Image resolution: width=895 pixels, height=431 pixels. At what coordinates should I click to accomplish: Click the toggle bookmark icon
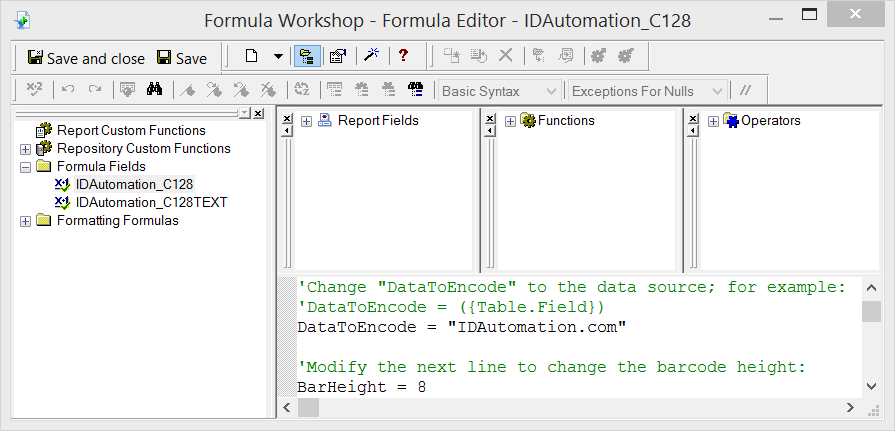[x=188, y=90]
